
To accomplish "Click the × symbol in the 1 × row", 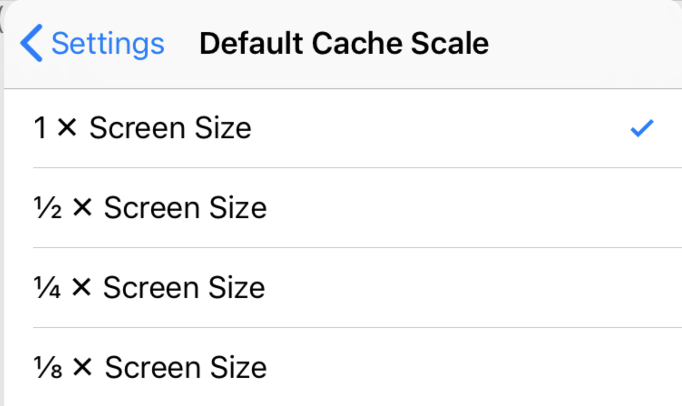I will [x=67, y=129].
